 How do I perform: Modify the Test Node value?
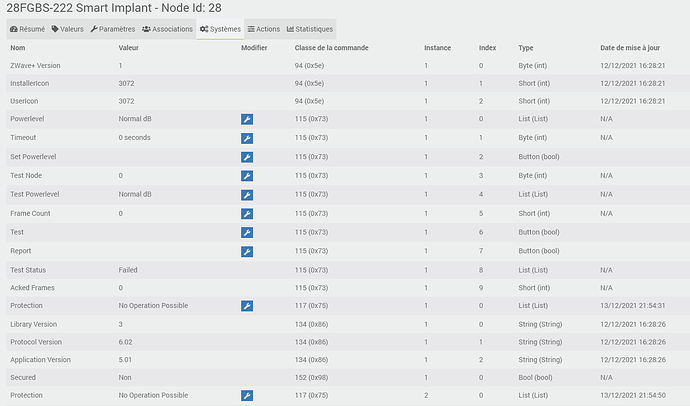247,176
